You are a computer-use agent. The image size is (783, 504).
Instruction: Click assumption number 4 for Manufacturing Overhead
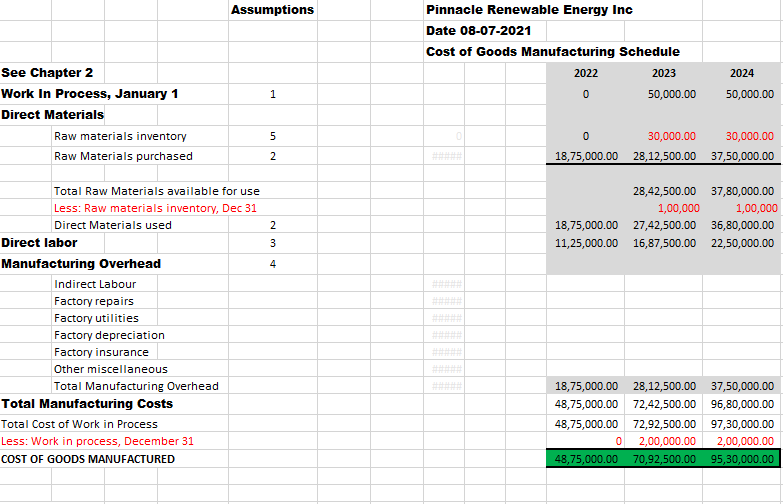(273, 264)
